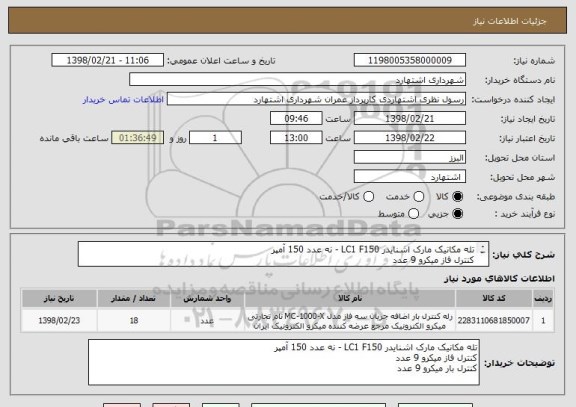Click the request creator field رسول نظری

(x=316, y=99)
